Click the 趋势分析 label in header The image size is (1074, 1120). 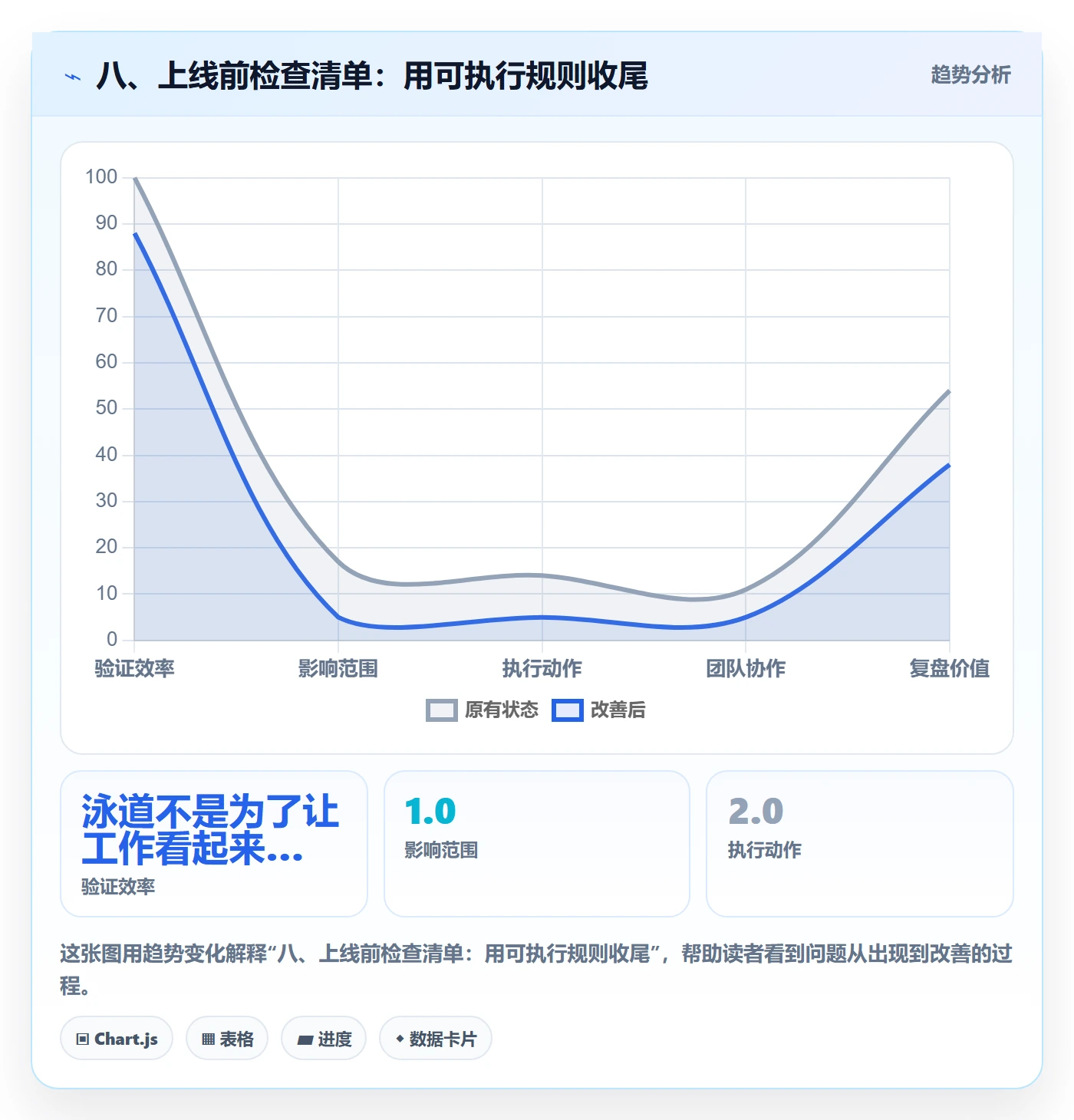click(970, 74)
